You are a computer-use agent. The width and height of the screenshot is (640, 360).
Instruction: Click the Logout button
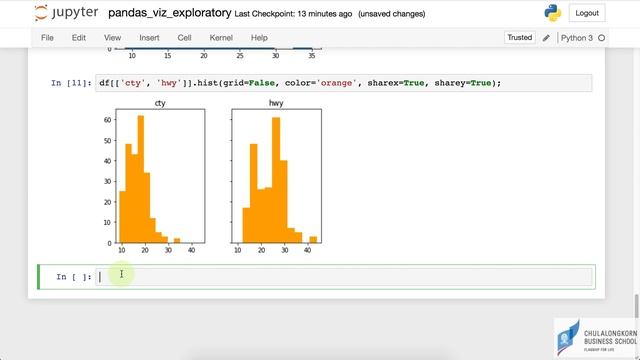pyautogui.click(x=587, y=13)
